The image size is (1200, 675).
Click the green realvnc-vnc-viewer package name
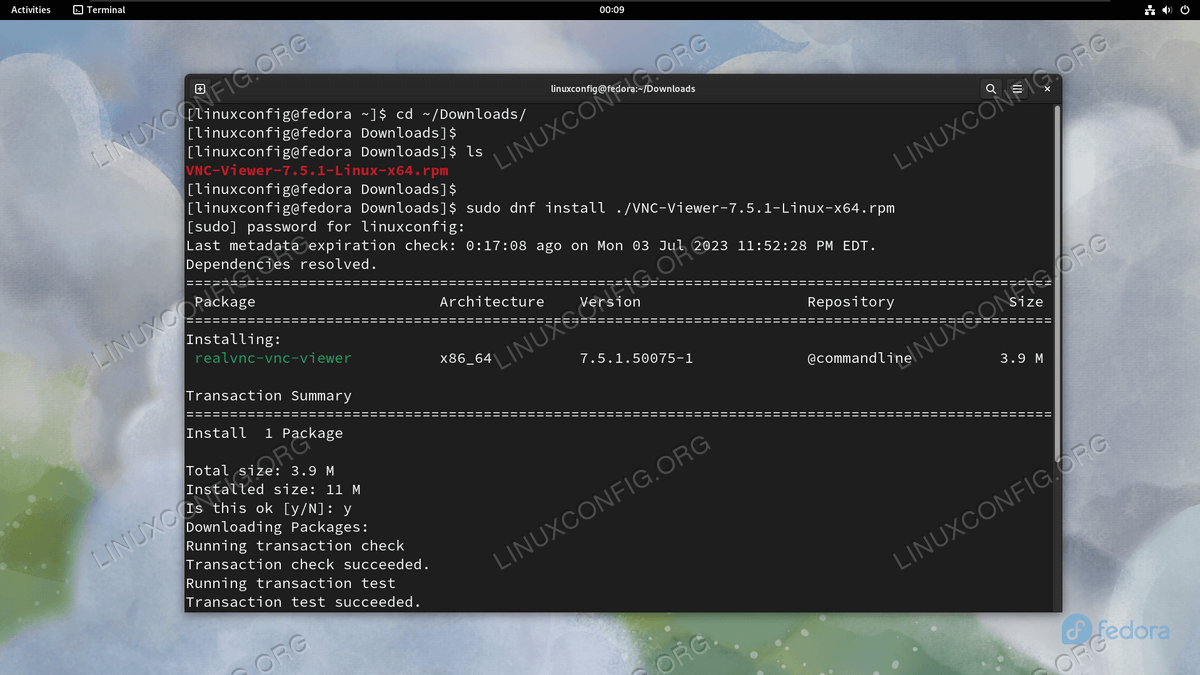(x=273, y=358)
